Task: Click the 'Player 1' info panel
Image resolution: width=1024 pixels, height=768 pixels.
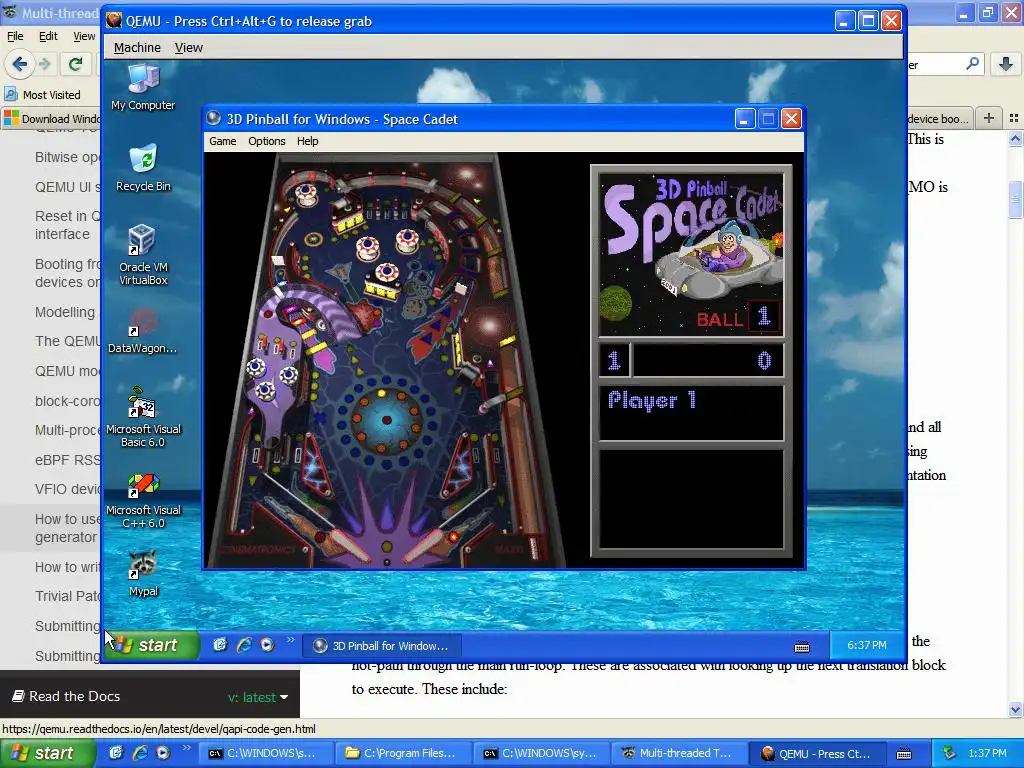Action: [x=692, y=413]
